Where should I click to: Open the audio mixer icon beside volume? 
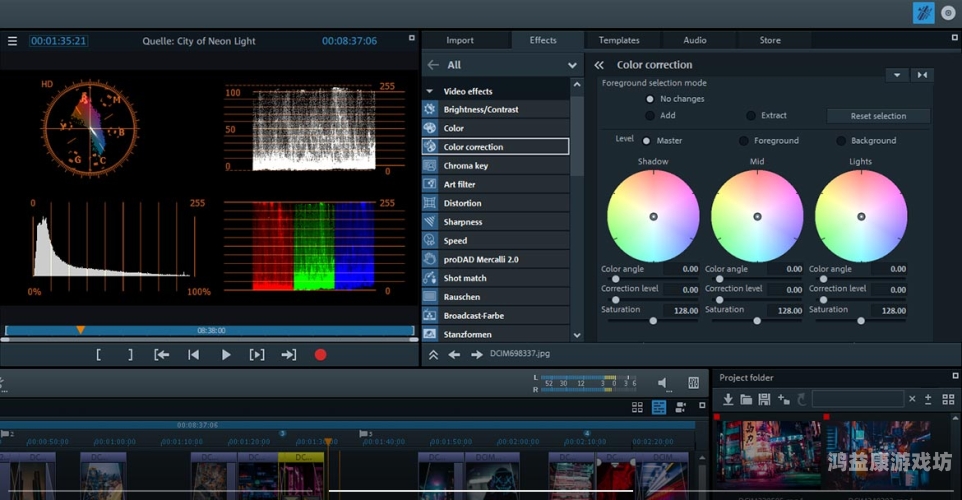tap(693, 383)
